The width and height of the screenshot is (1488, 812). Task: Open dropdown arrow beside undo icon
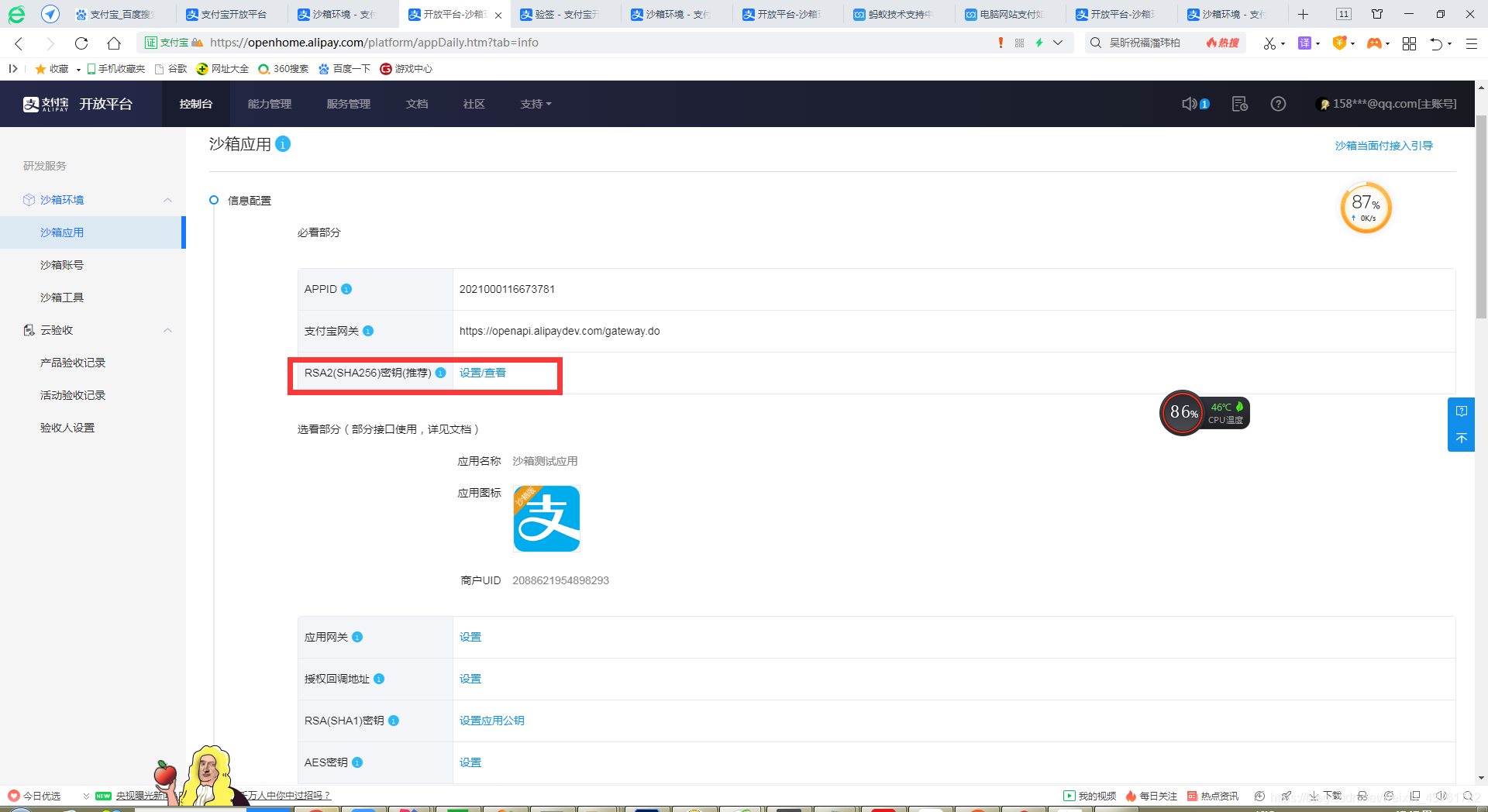coord(1449,44)
